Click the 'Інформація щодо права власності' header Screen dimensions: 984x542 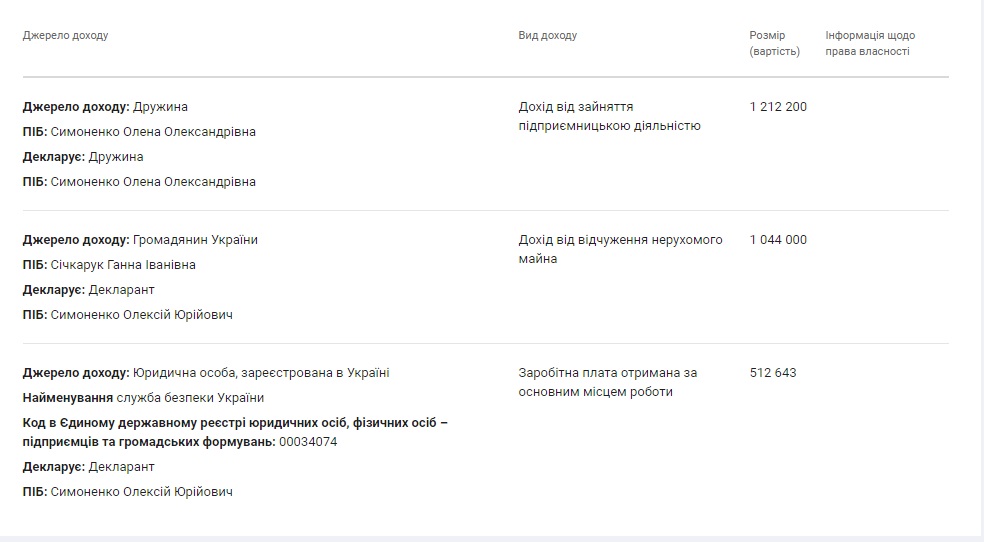click(869, 43)
